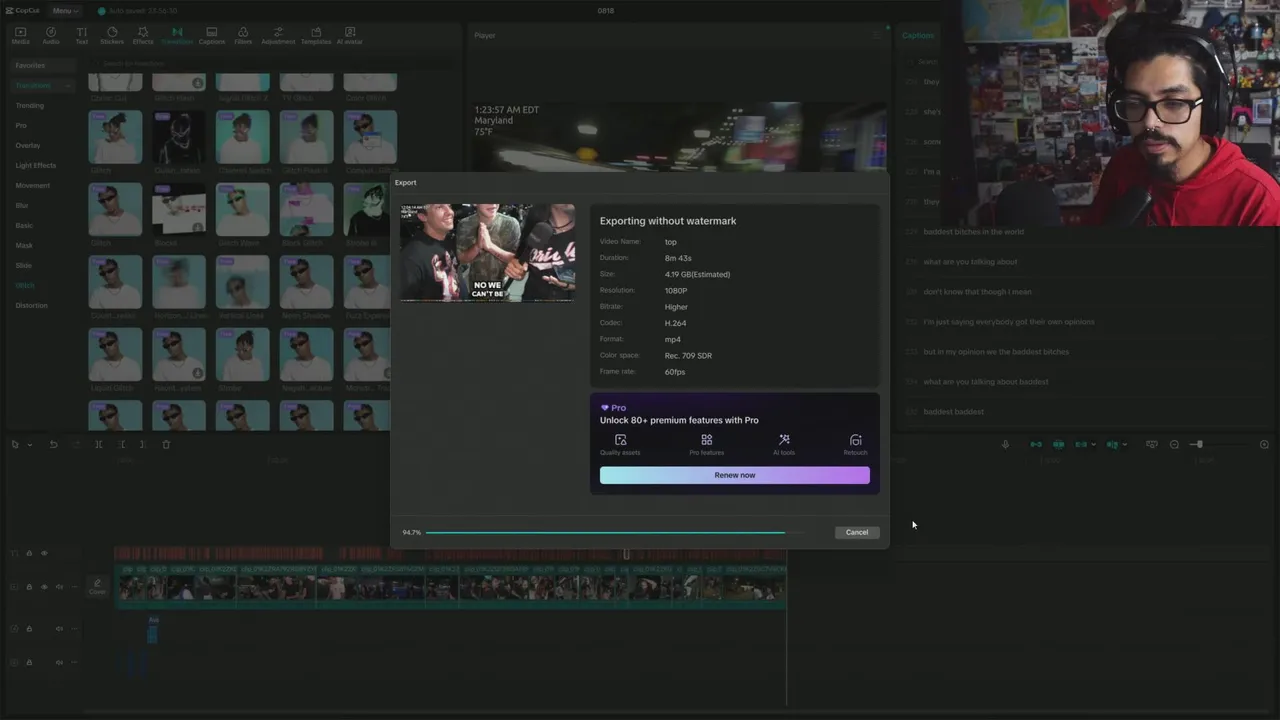The image size is (1280, 720).
Task: Toggle visibility eye on the captions text track
Action: coord(44,553)
